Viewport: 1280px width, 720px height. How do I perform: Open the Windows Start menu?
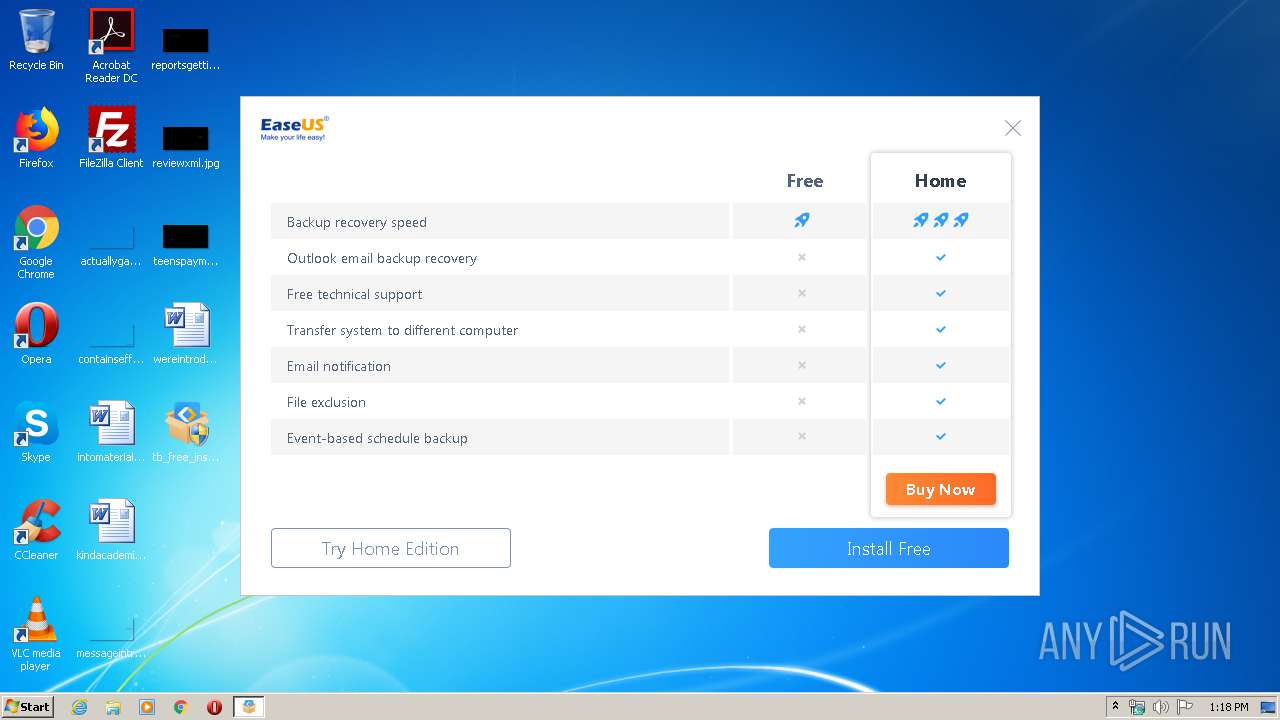[x=27, y=707]
